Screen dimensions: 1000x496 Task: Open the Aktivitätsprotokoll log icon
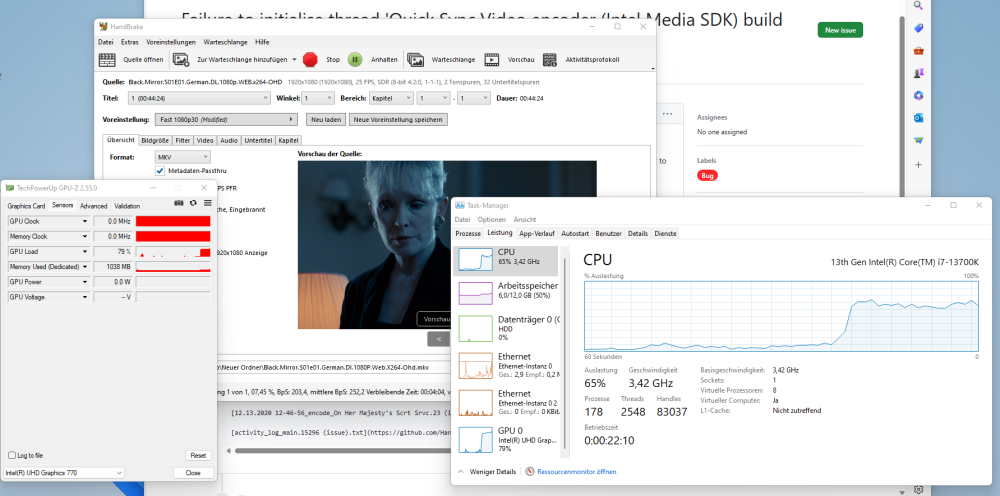click(x=550, y=60)
